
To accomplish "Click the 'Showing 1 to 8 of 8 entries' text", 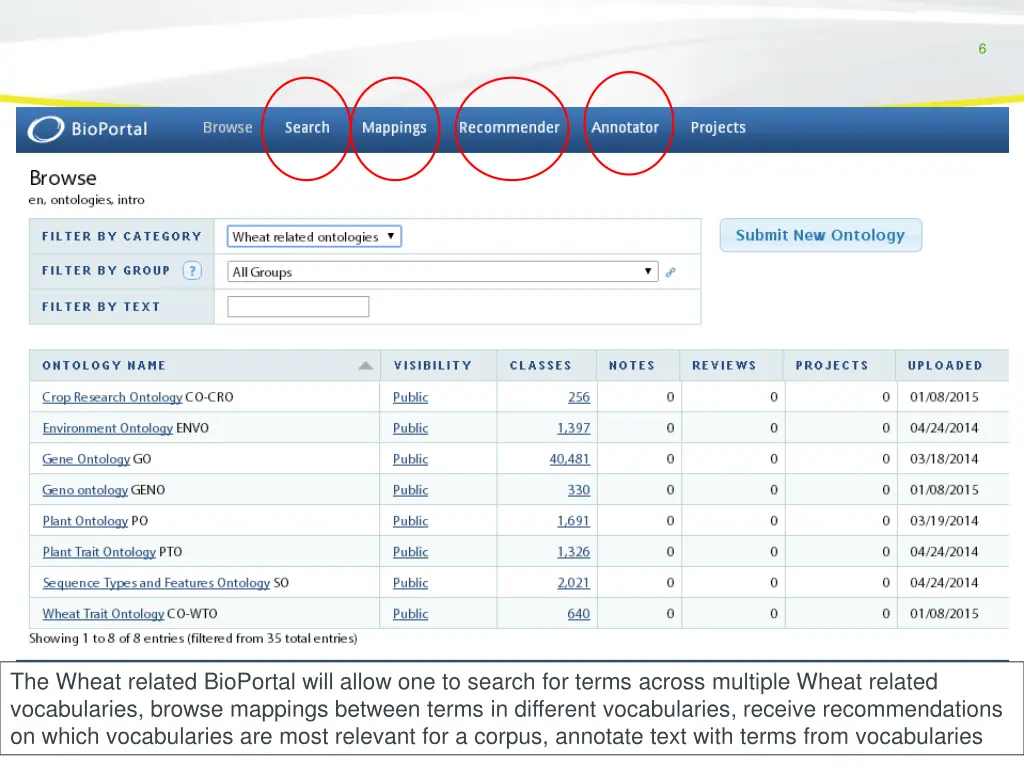I will [107, 638].
